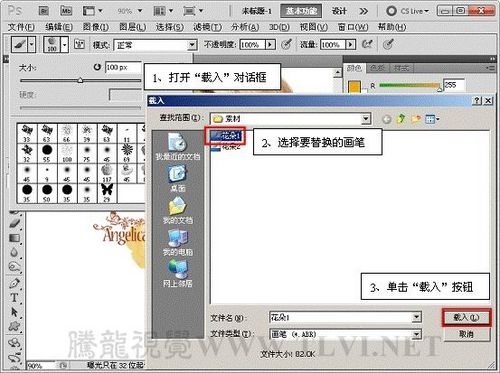Pick the rose brush preset sized 117

(x=107, y=173)
